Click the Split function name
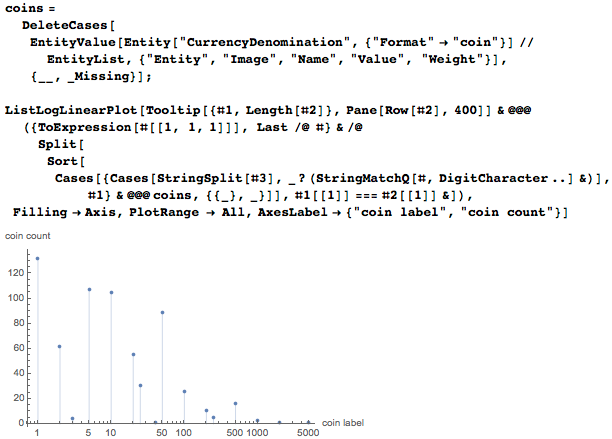 click(57, 144)
